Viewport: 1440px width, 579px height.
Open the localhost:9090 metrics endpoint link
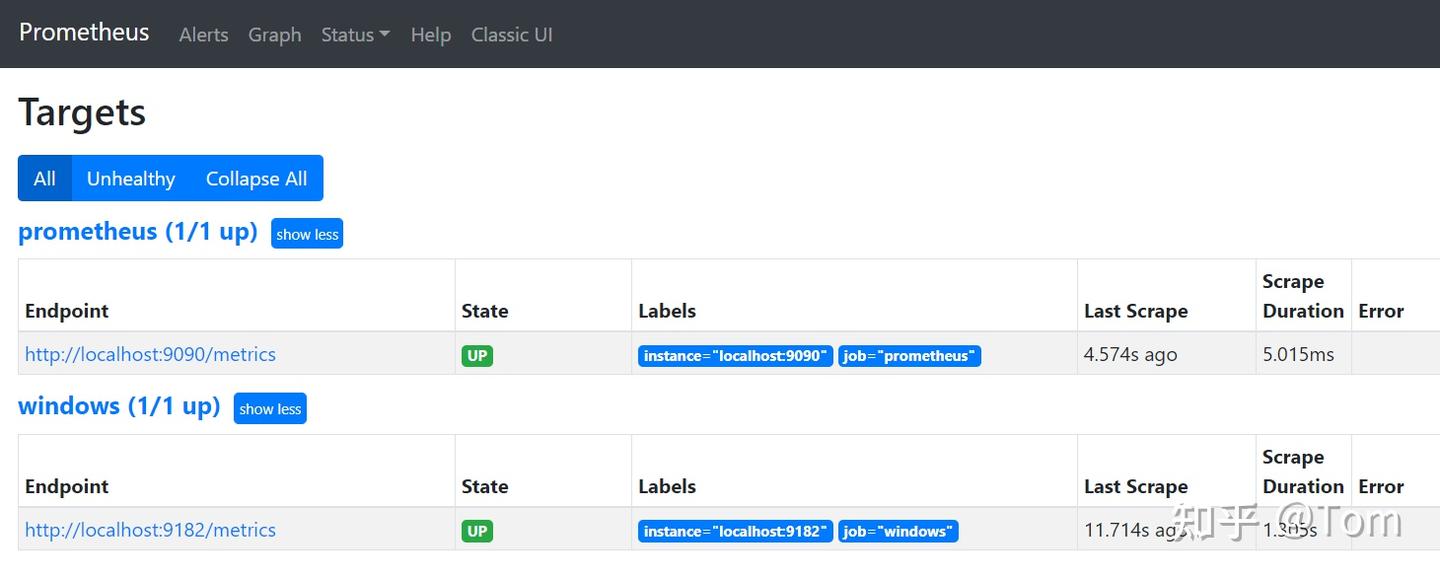150,354
